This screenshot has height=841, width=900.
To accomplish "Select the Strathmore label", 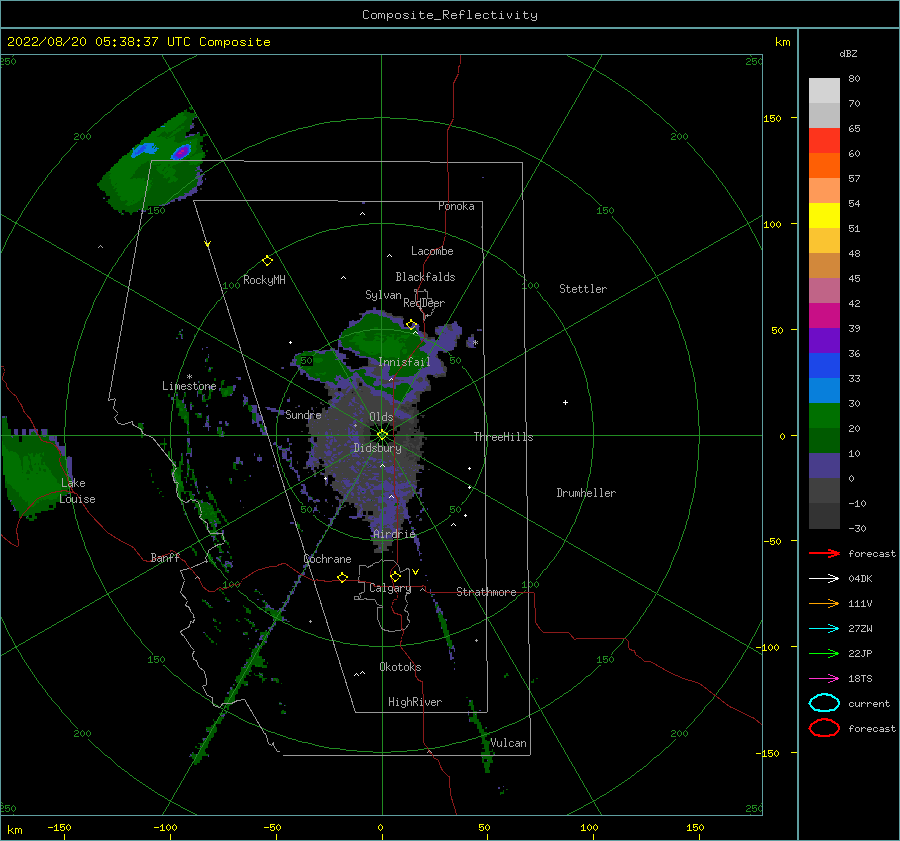I will click(486, 592).
